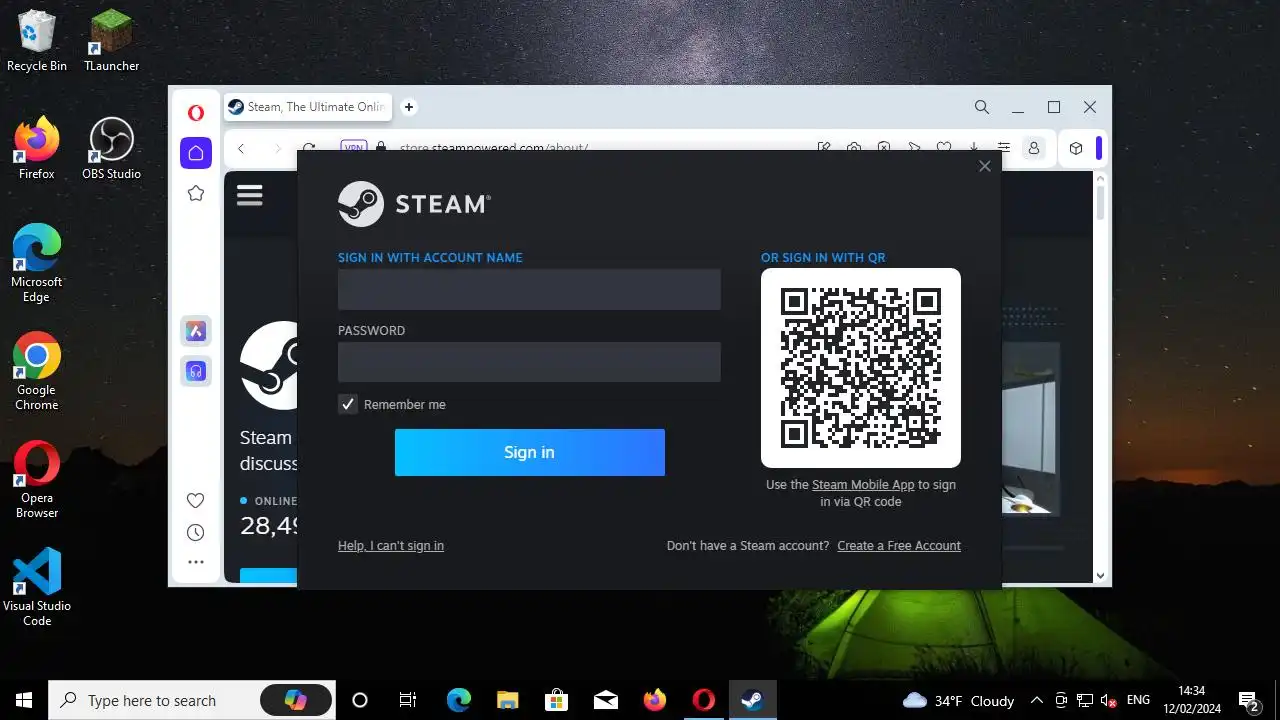Open Opera Browser desktop shortcut
This screenshot has width=1280, height=720.
[x=37, y=480]
